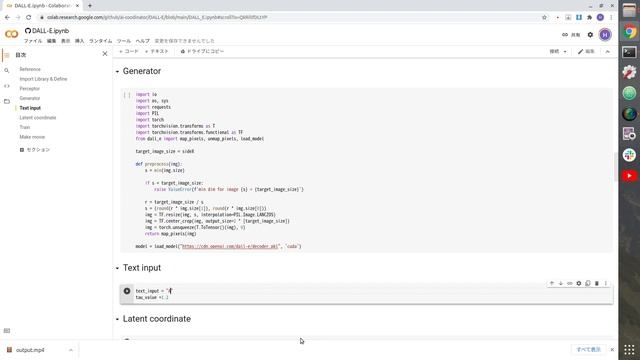640x360 pixels.
Task: Collapse the Latent coordinate section
Action: click(117, 319)
